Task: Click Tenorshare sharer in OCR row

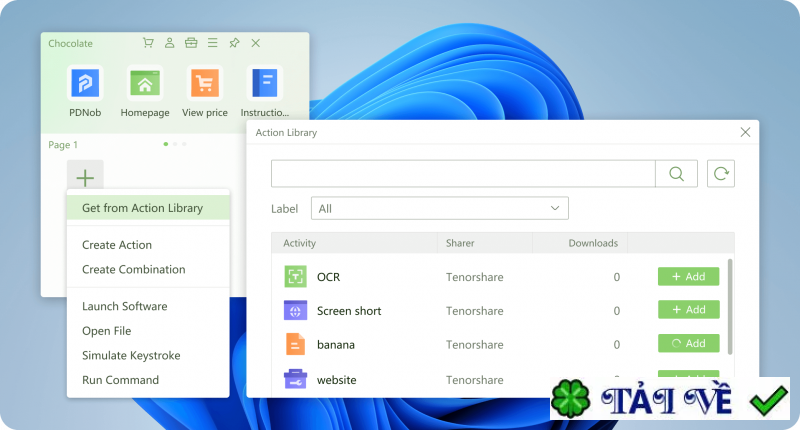Action: 474,277
